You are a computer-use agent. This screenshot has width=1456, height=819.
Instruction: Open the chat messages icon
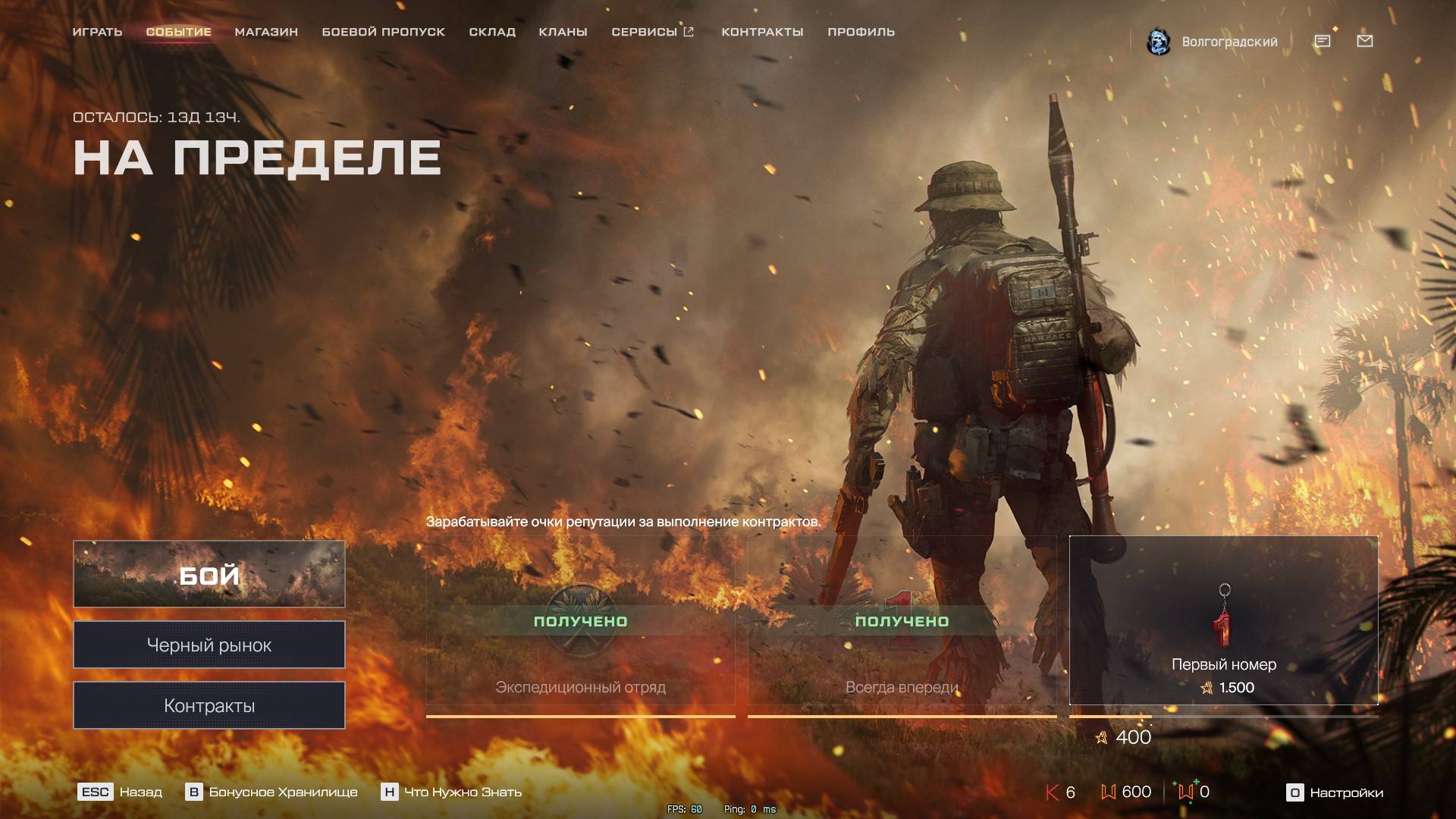(x=1322, y=41)
